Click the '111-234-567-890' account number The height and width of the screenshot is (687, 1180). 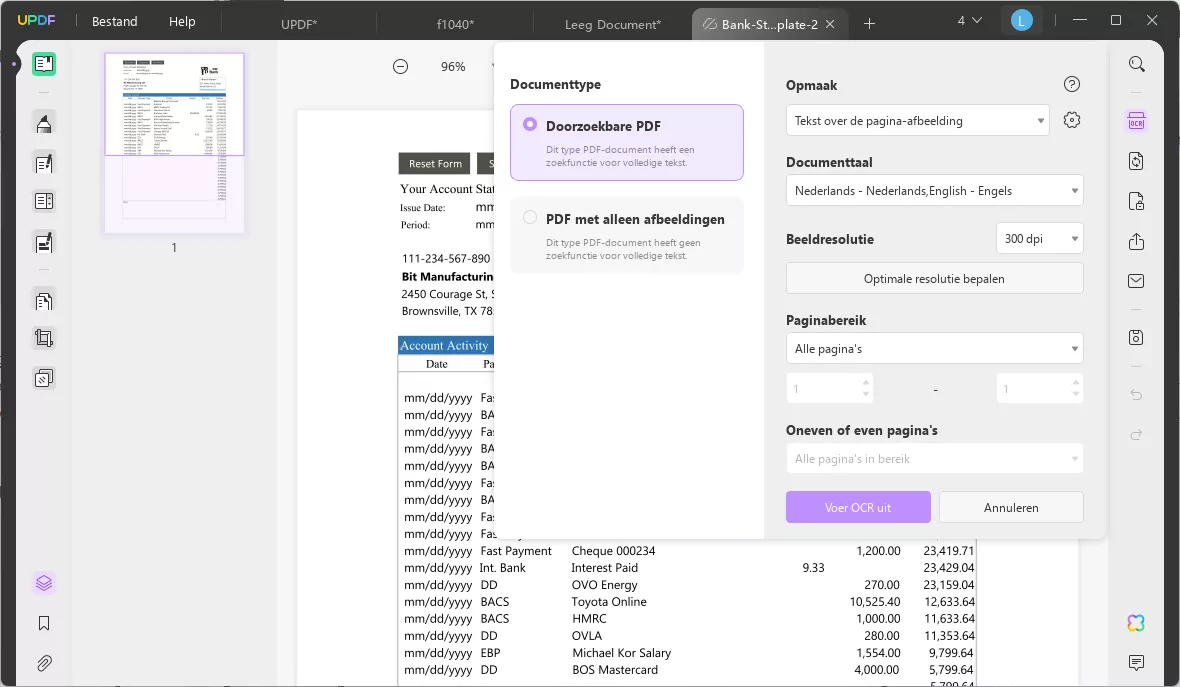[446, 258]
